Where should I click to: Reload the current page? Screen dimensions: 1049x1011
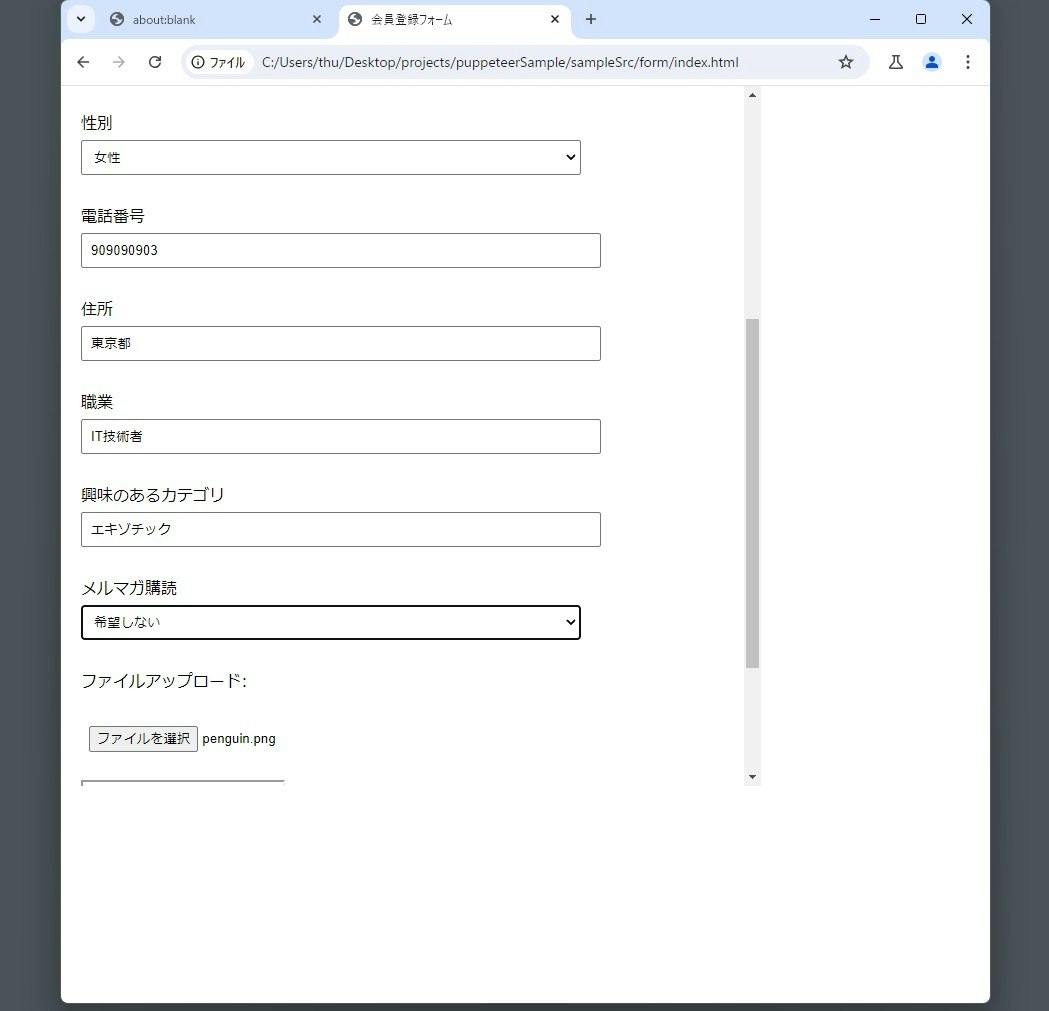(154, 62)
